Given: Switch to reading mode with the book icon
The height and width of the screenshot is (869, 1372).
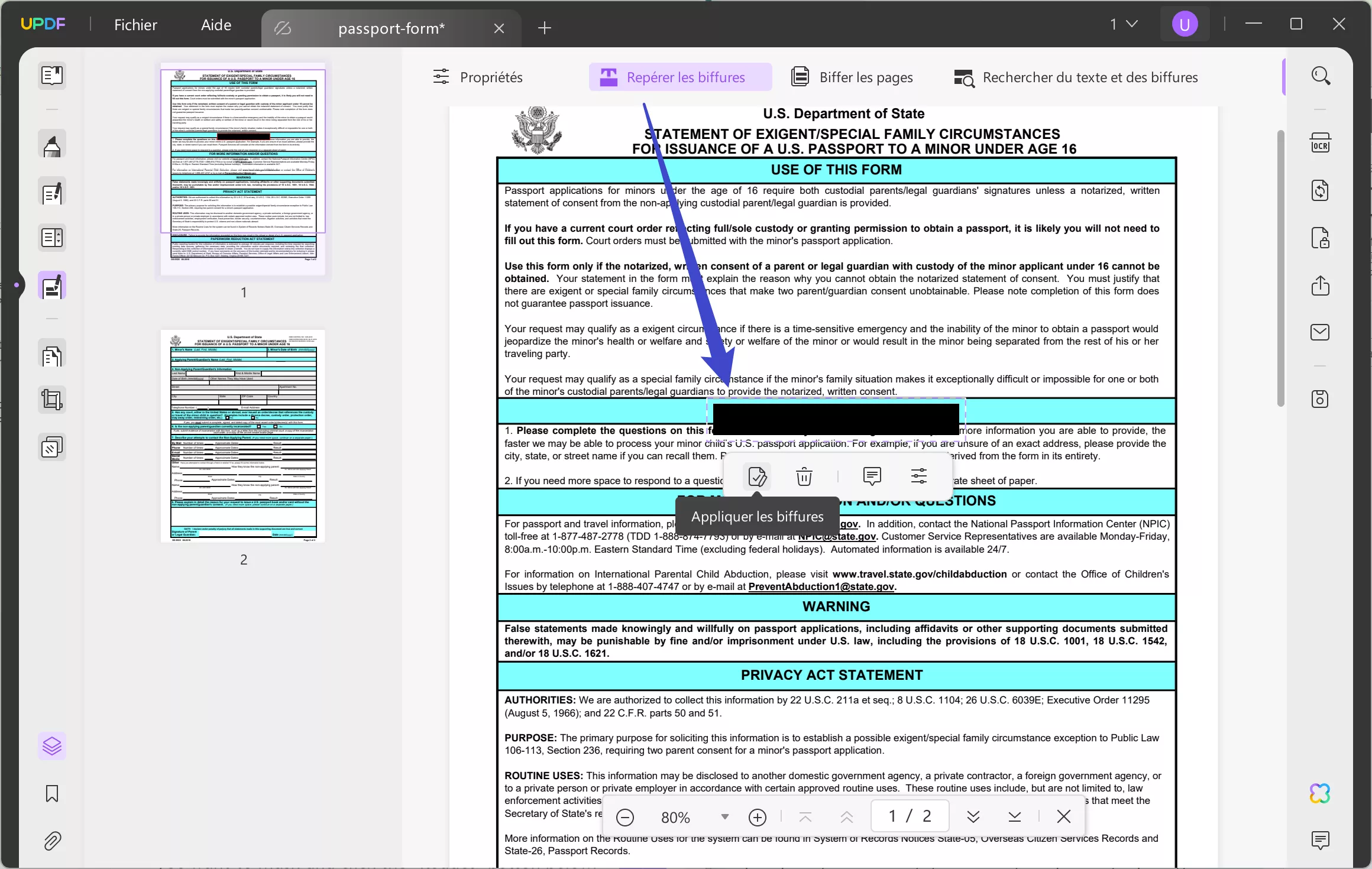Looking at the screenshot, I should tap(52, 76).
